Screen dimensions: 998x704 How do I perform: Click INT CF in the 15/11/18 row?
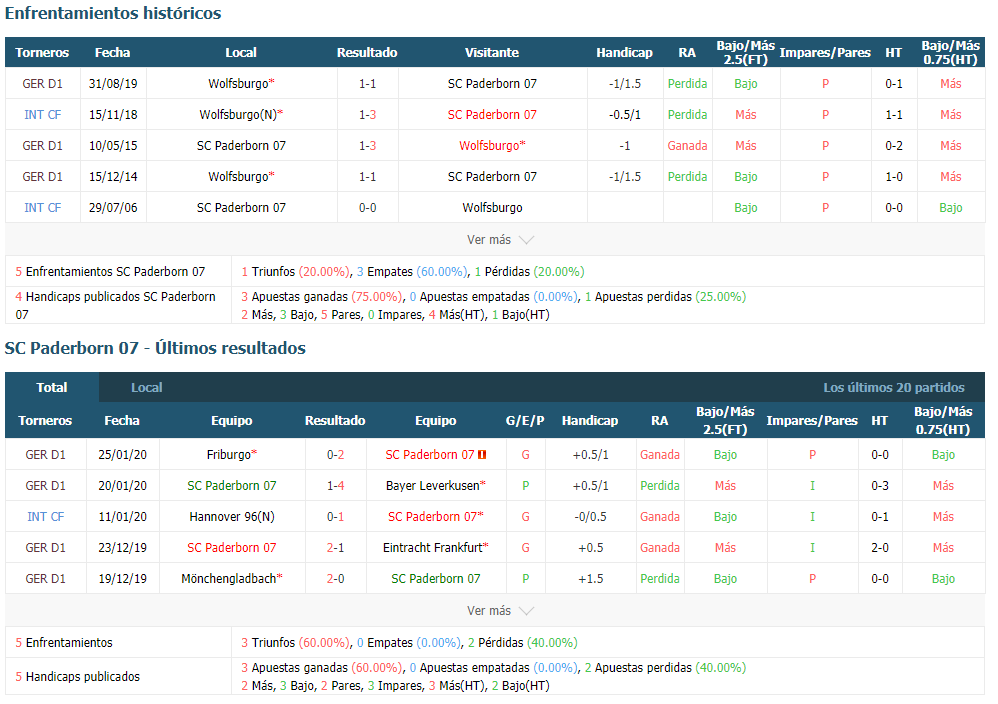[x=43, y=115]
